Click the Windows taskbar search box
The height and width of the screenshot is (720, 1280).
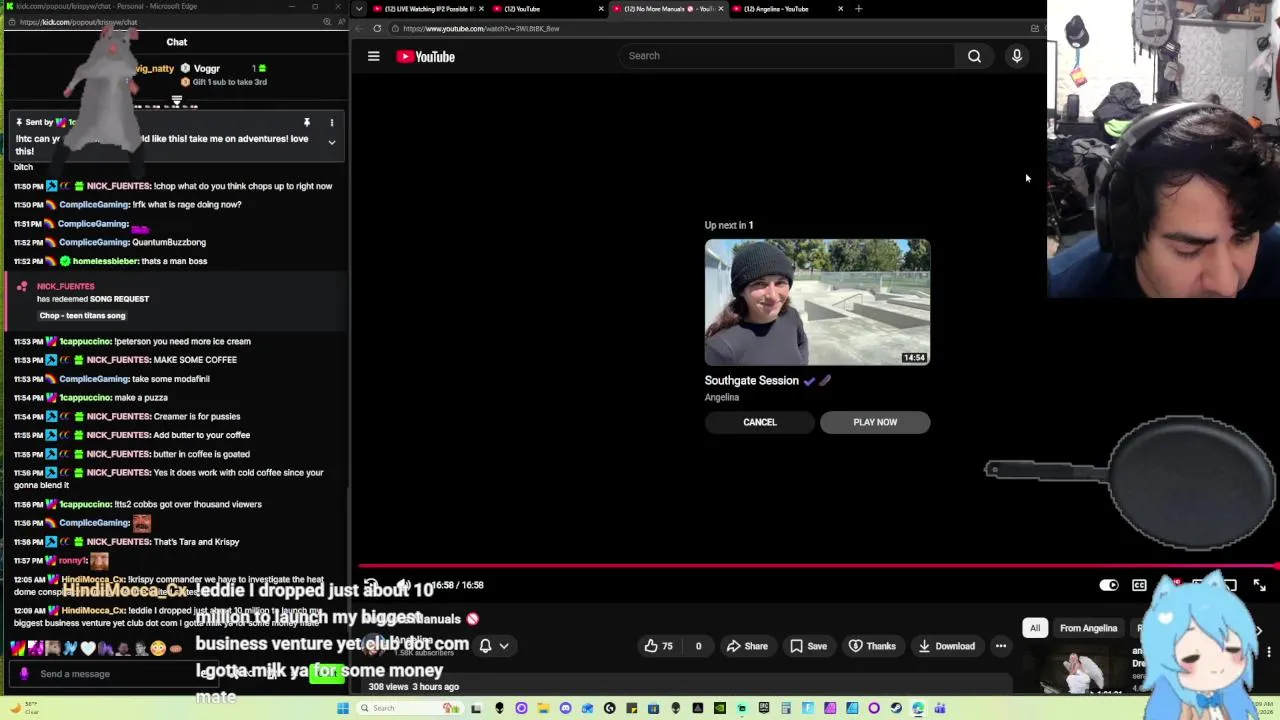click(x=410, y=708)
